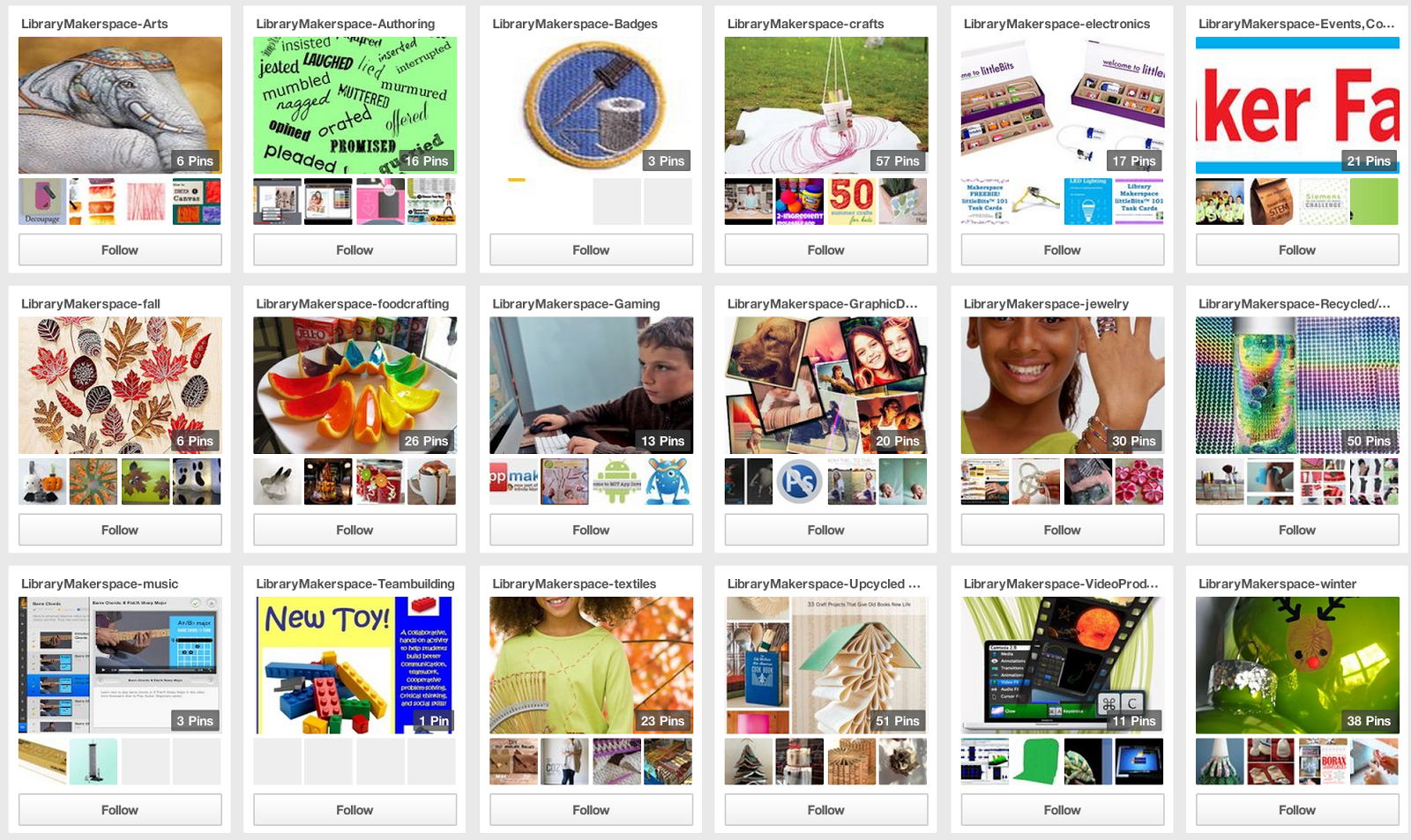Image resolution: width=1411 pixels, height=840 pixels.
Task: Open the autumn leaves cover image
Action: tap(120, 385)
